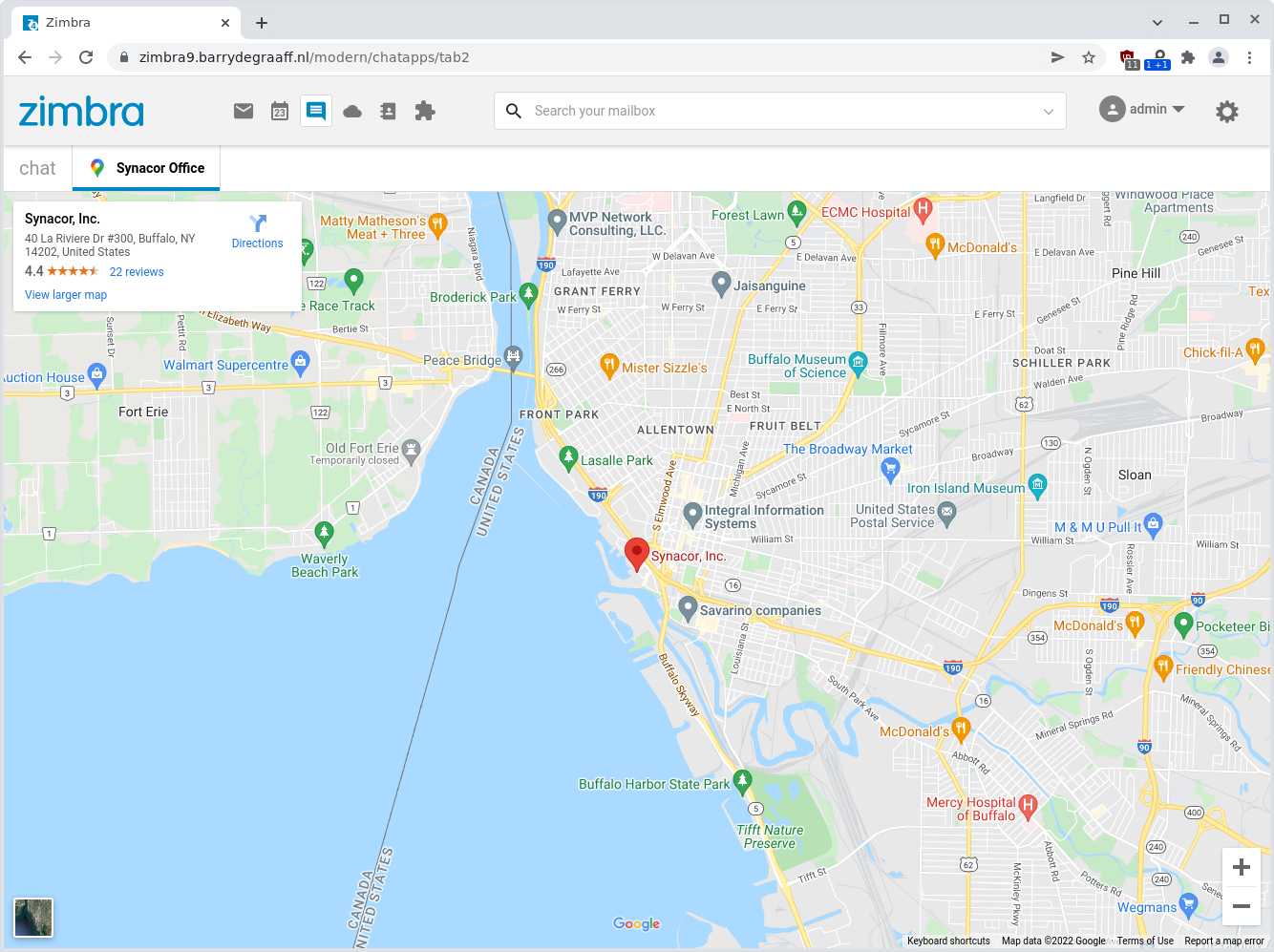Screen dimensions: 1274x952
Task: Click View larger map link
Action: click(x=66, y=295)
